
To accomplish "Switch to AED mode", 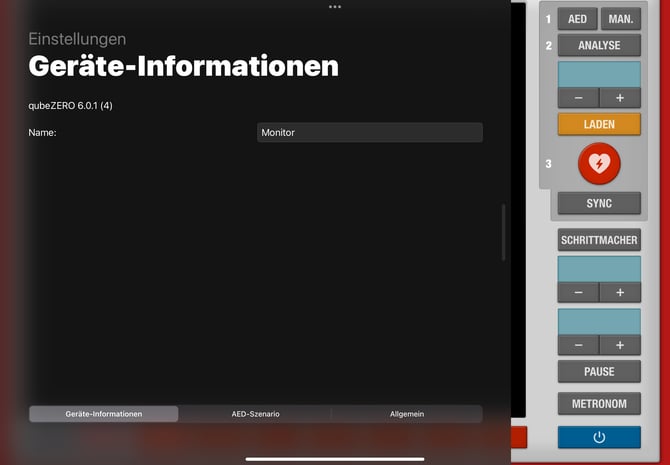I will pyautogui.click(x=577, y=19).
